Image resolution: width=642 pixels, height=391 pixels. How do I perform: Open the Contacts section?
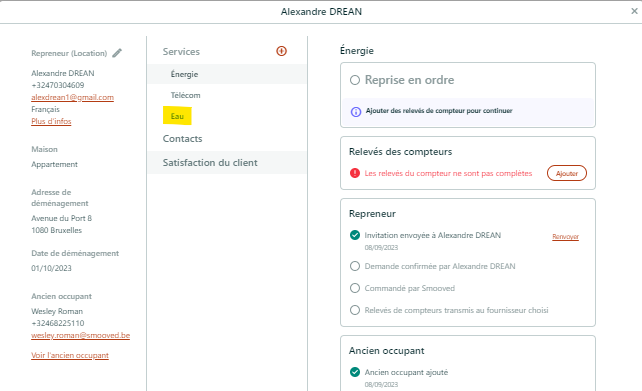click(182, 138)
